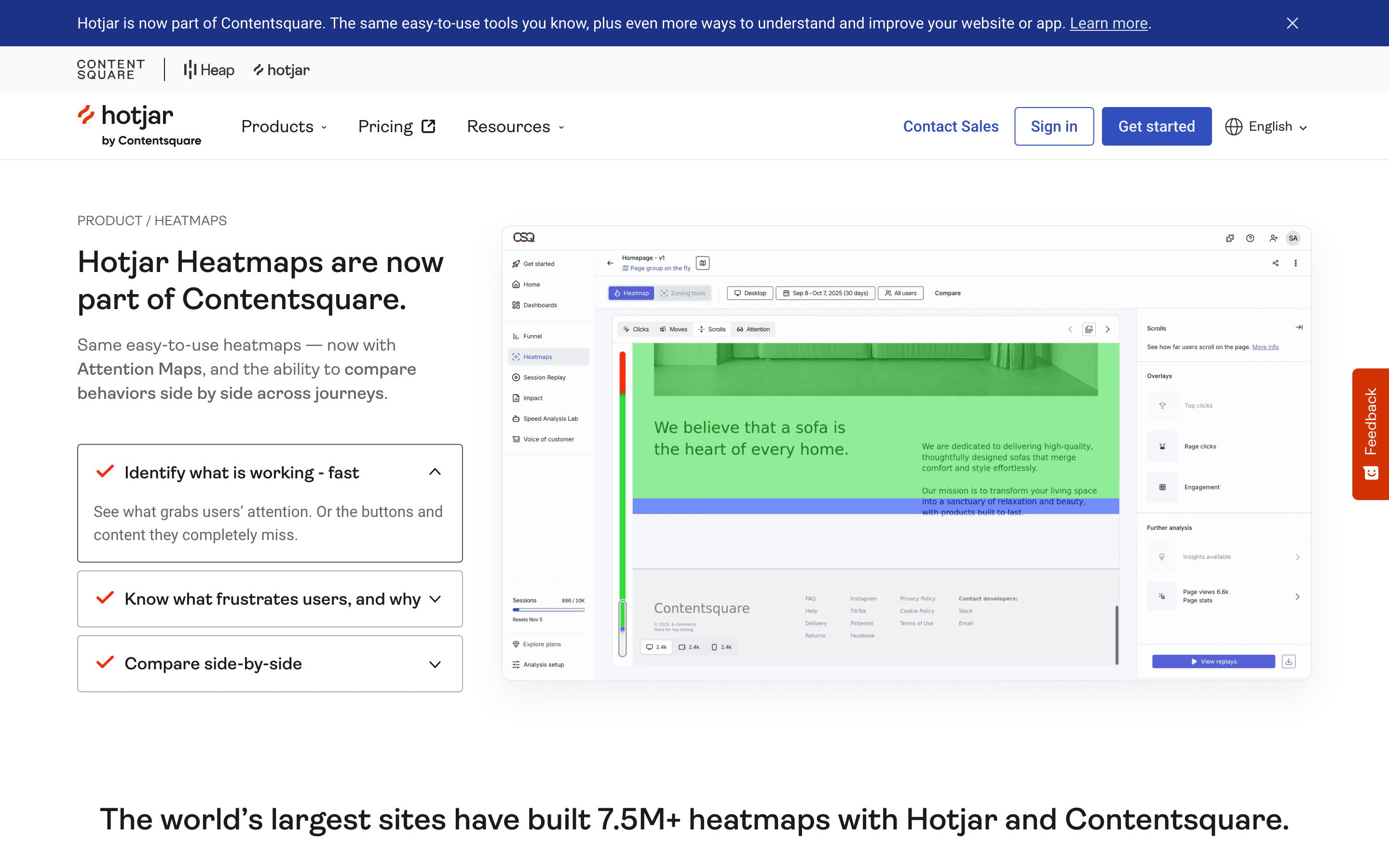
Task: Click the View replays button
Action: click(1213, 661)
